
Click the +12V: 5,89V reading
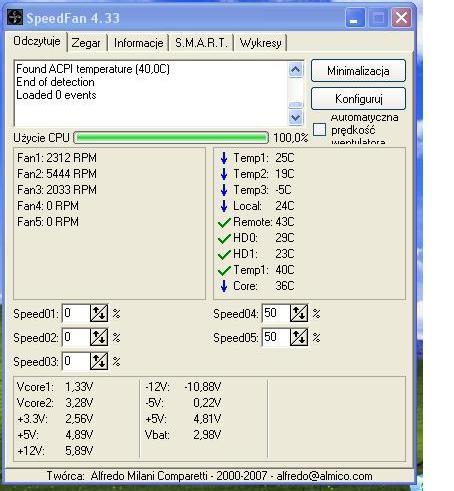point(55,451)
